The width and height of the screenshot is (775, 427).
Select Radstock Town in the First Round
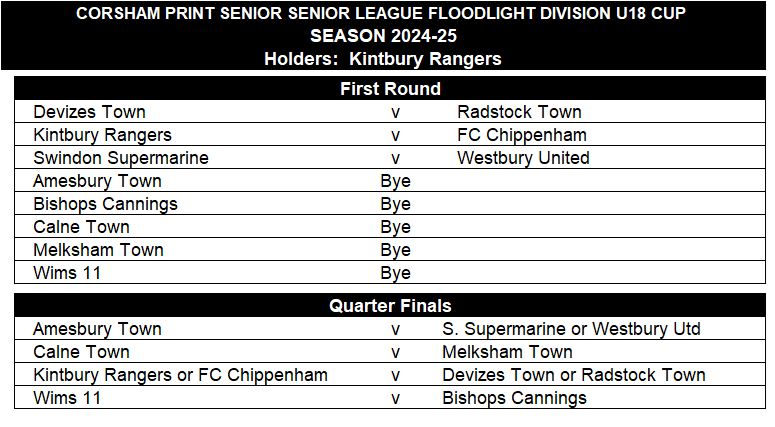(x=519, y=112)
